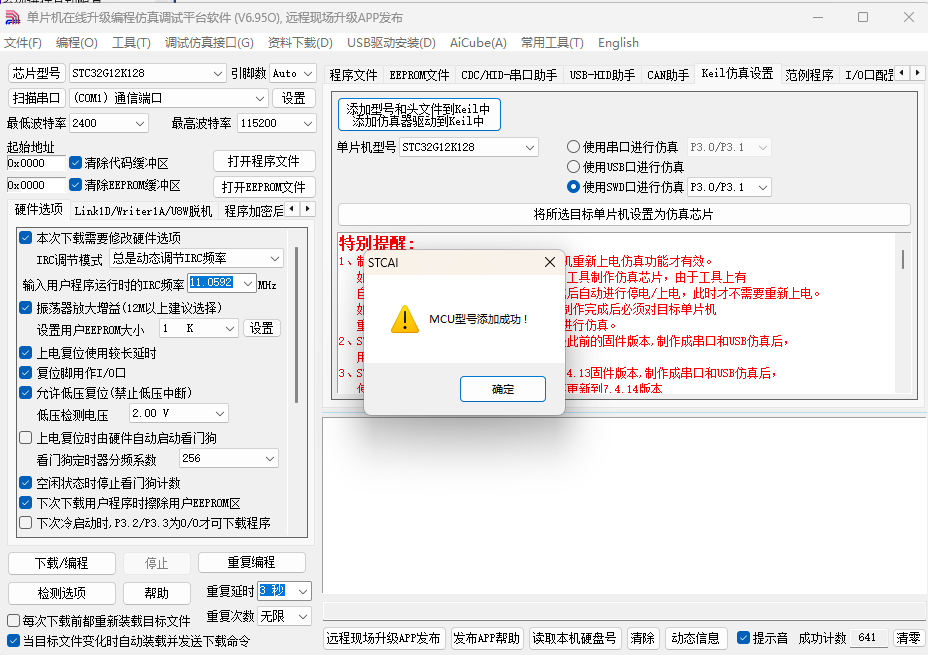Toggle 提示音 checkbox
Screen dimensions: 928x655
(743, 638)
